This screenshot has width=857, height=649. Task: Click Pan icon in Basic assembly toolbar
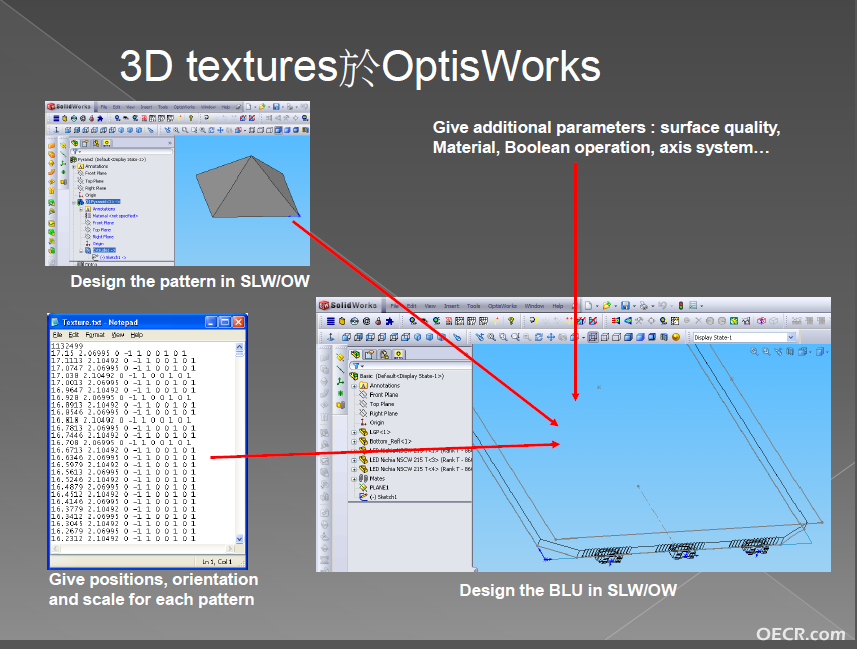coord(551,337)
